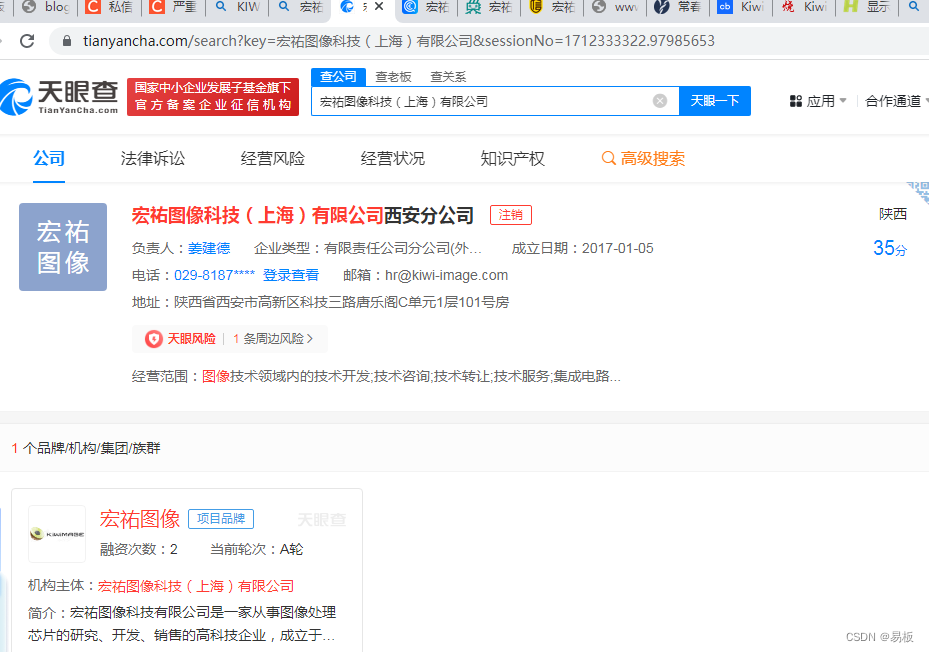This screenshot has width=929, height=652.
Task: Select the 查老板 search tab
Action: coord(393,76)
